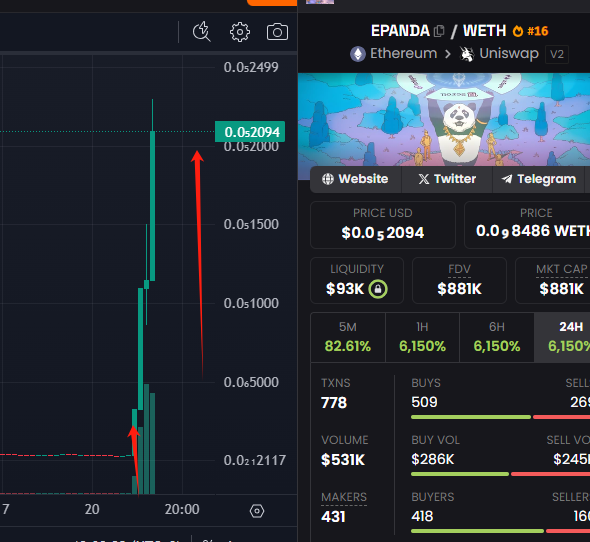Click the TXNS value 778

[334, 403]
